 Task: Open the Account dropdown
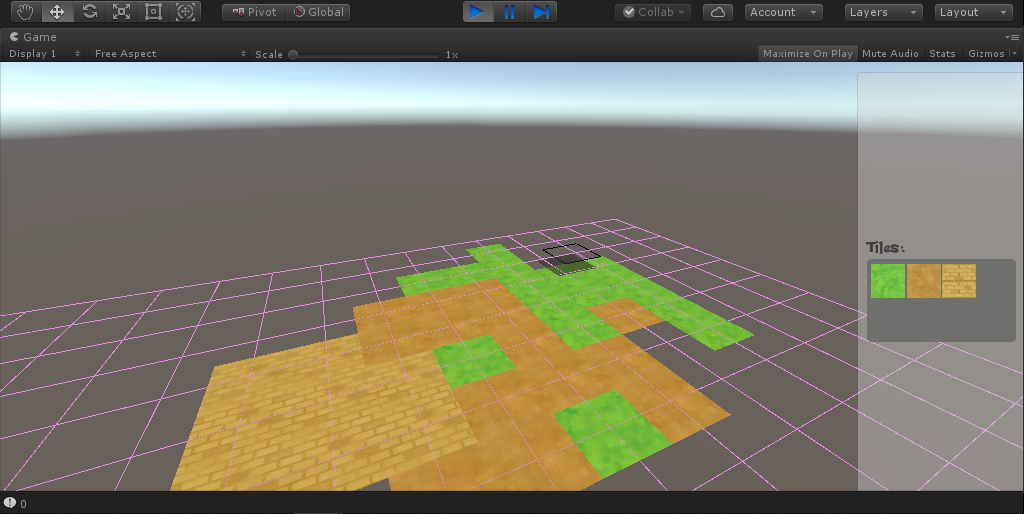(x=784, y=12)
